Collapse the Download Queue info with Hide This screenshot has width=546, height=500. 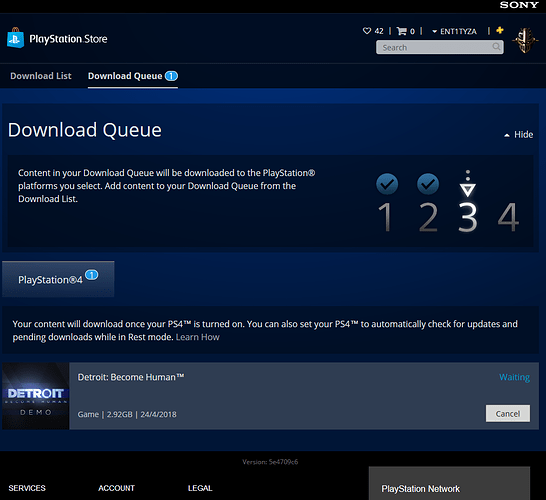[519, 135]
